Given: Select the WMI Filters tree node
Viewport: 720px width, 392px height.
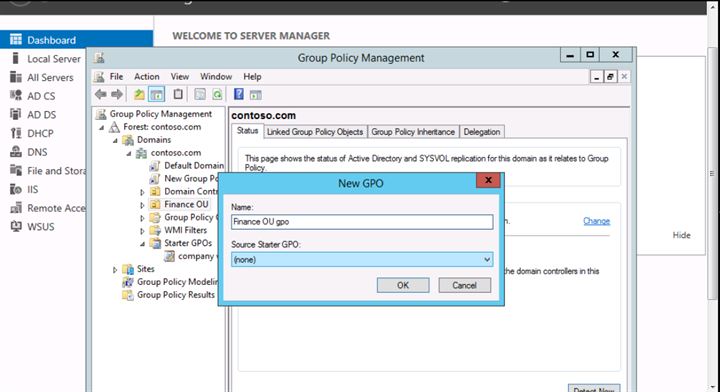Looking at the screenshot, I should (186, 230).
